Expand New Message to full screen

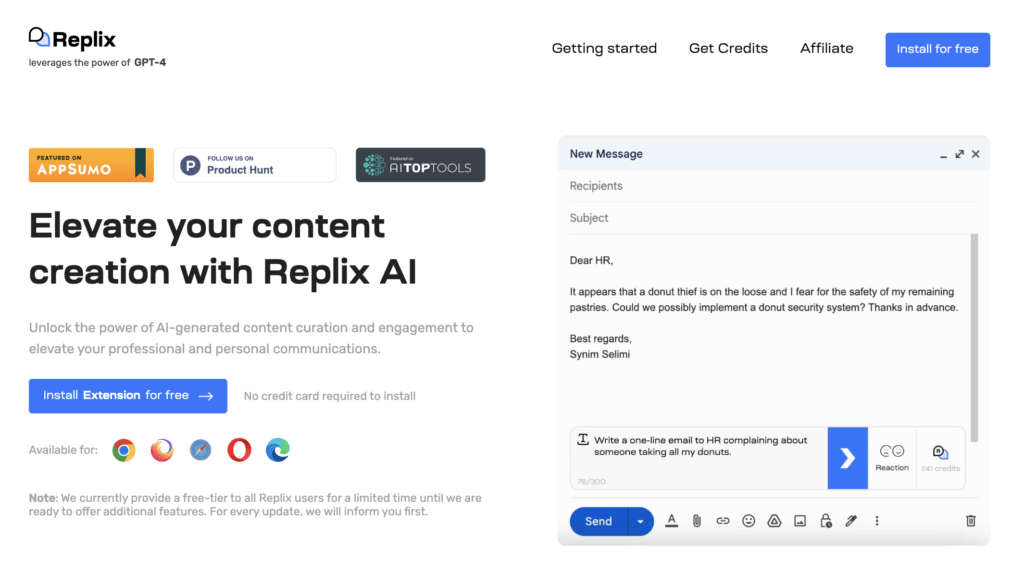pos(959,154)
